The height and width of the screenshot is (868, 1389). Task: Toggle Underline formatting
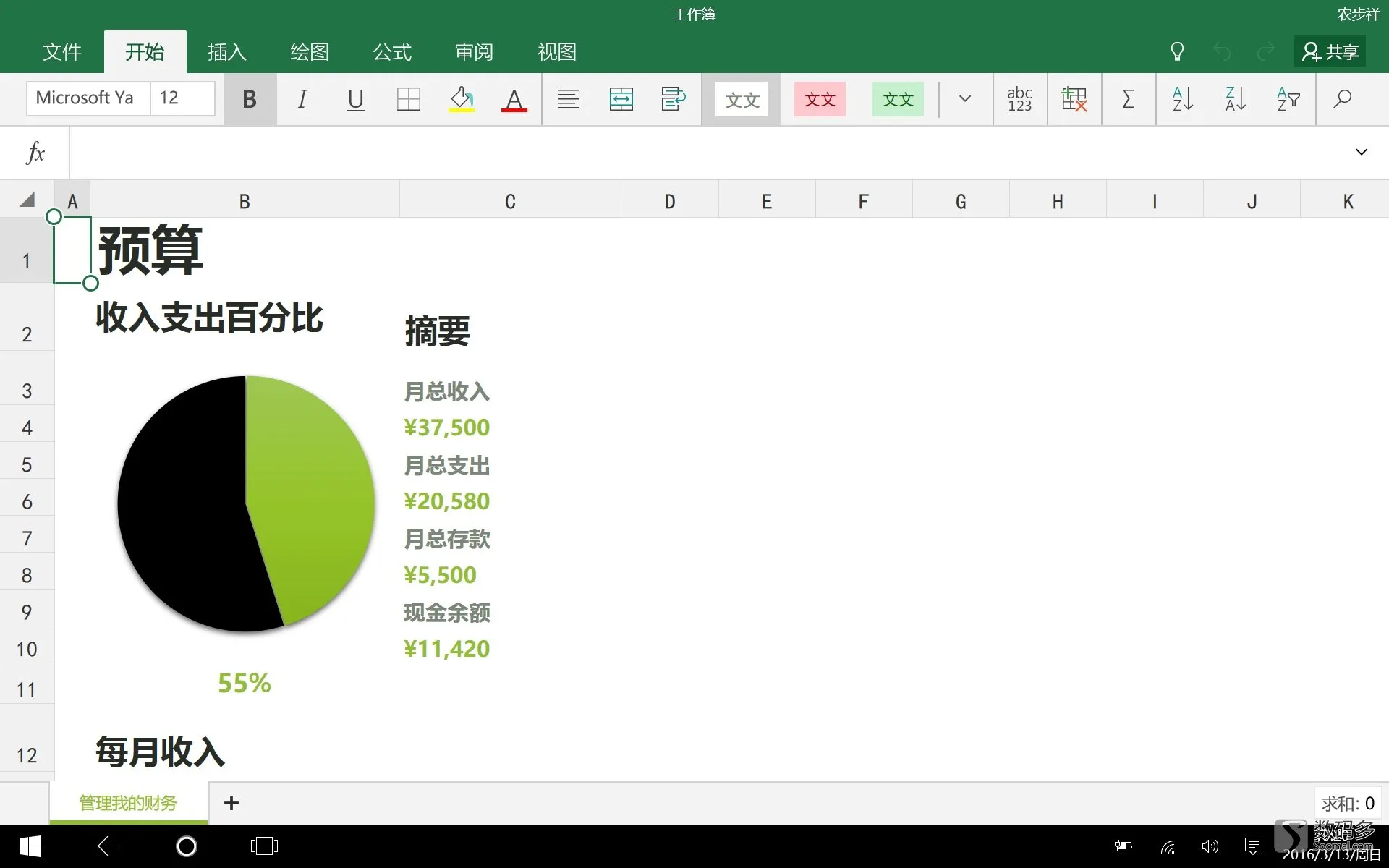355,99
